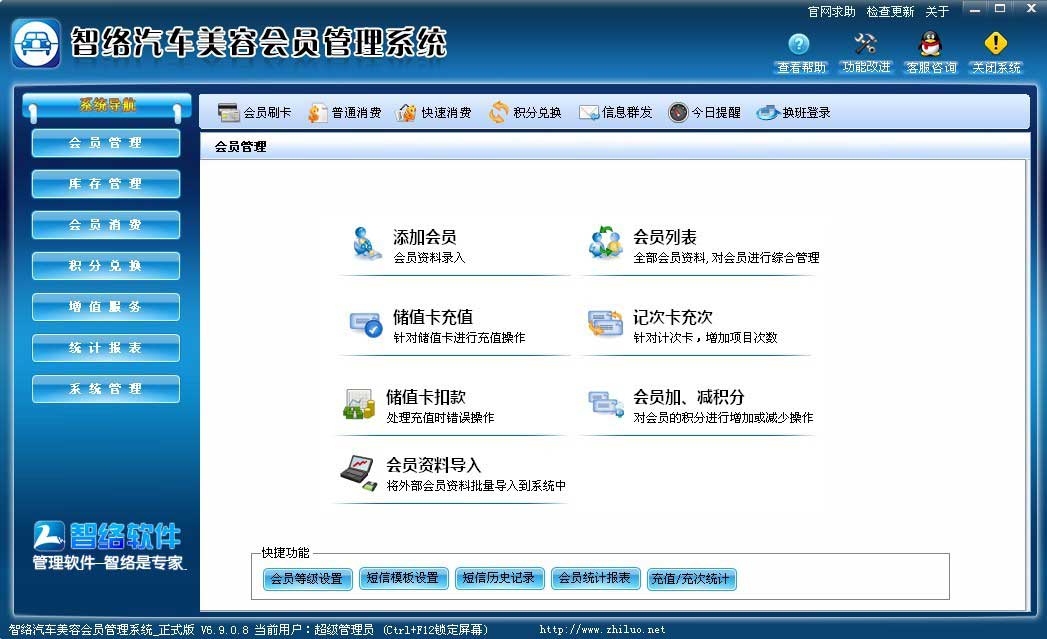This screenshot has width=1047, height=639.
Task: Click the 将外部会员资料批量导入到系统中 description
Action: click(x=476, y=486)
